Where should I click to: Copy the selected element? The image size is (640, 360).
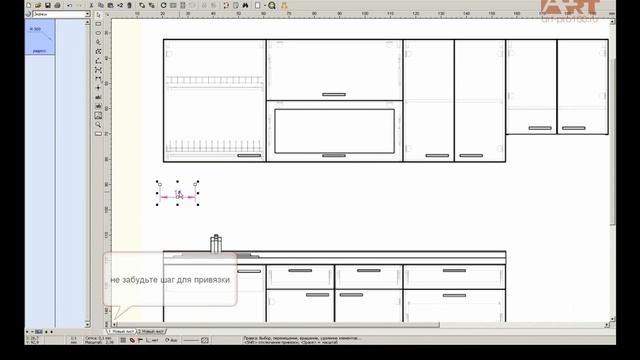(x=101, y=5)
